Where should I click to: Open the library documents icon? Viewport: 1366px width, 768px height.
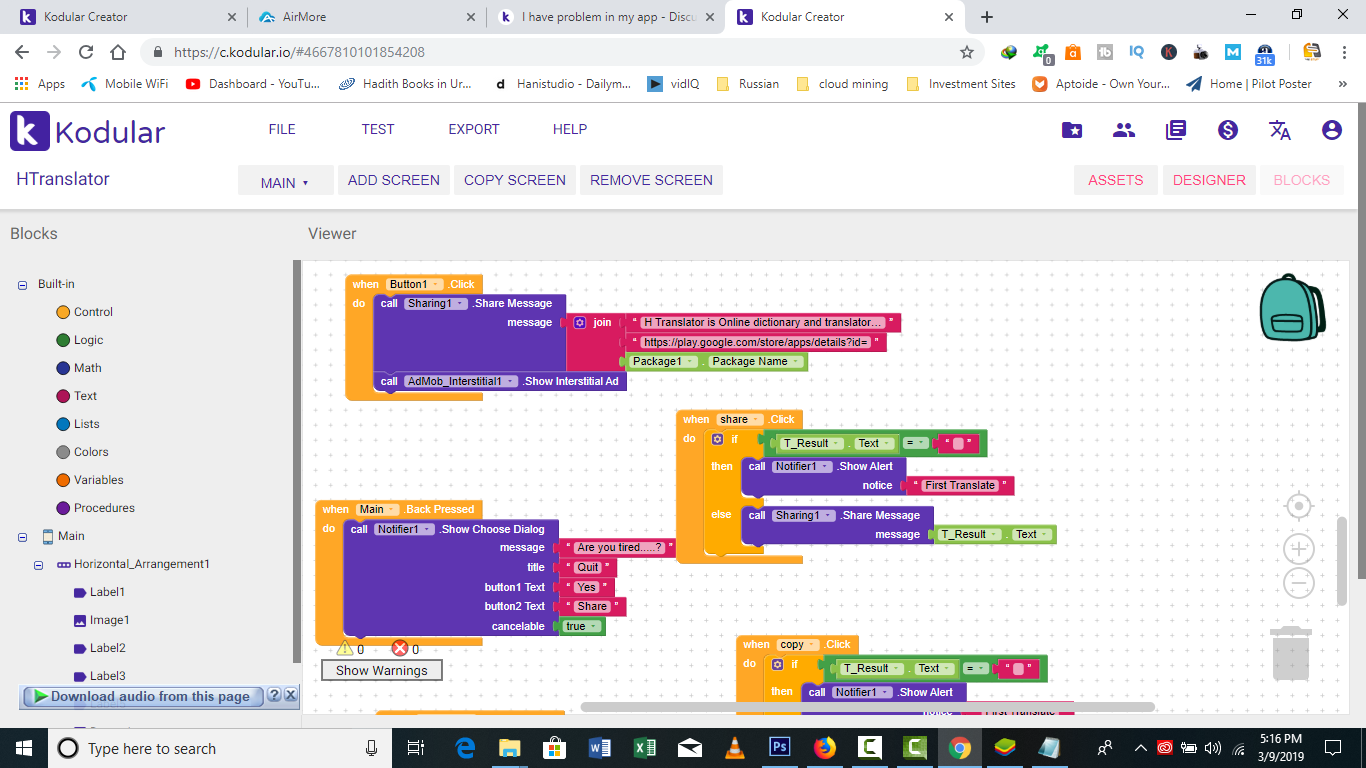(x=1176, y=129)
